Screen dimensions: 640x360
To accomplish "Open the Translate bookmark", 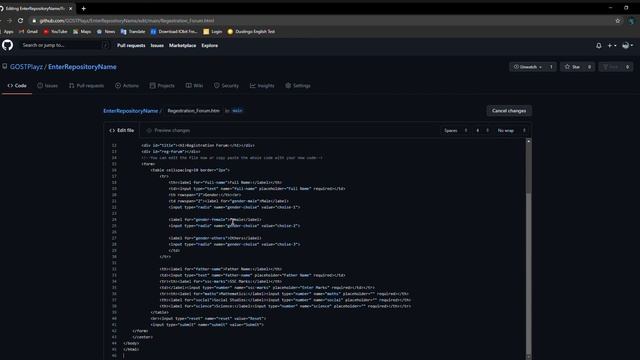I will coord(133,31).
